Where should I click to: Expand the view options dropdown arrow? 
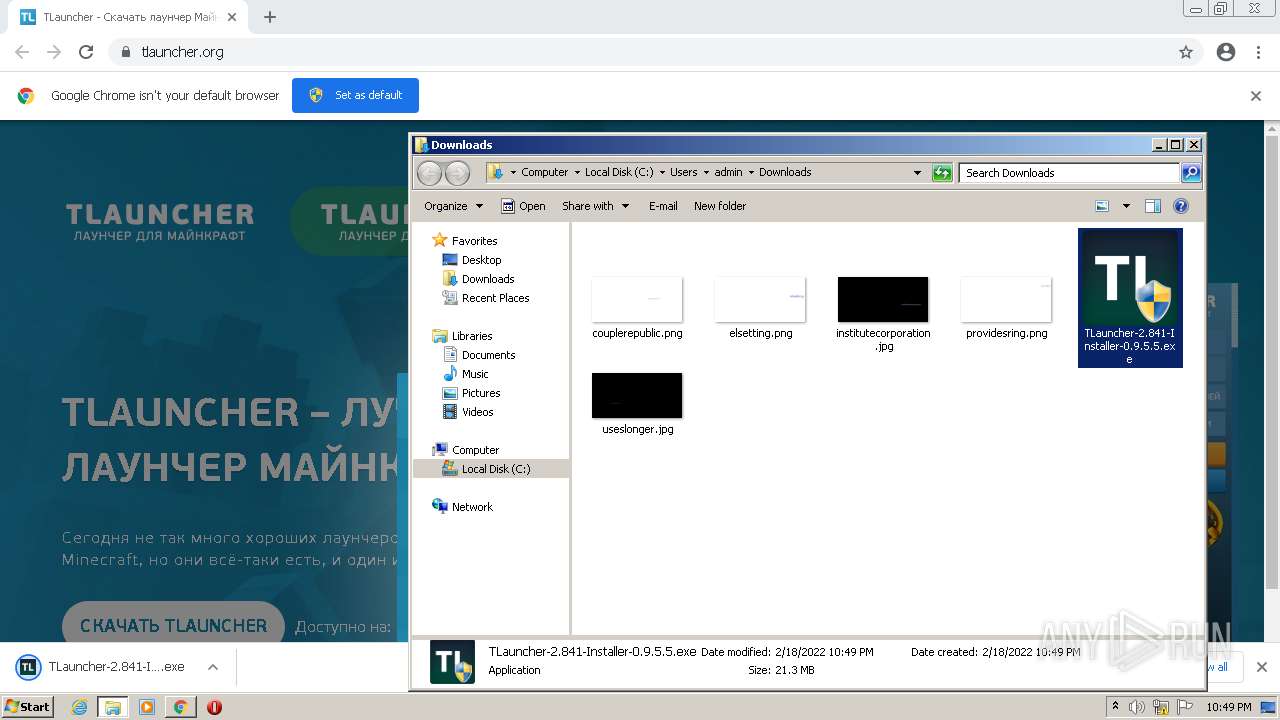click(x=1126, y=206)
